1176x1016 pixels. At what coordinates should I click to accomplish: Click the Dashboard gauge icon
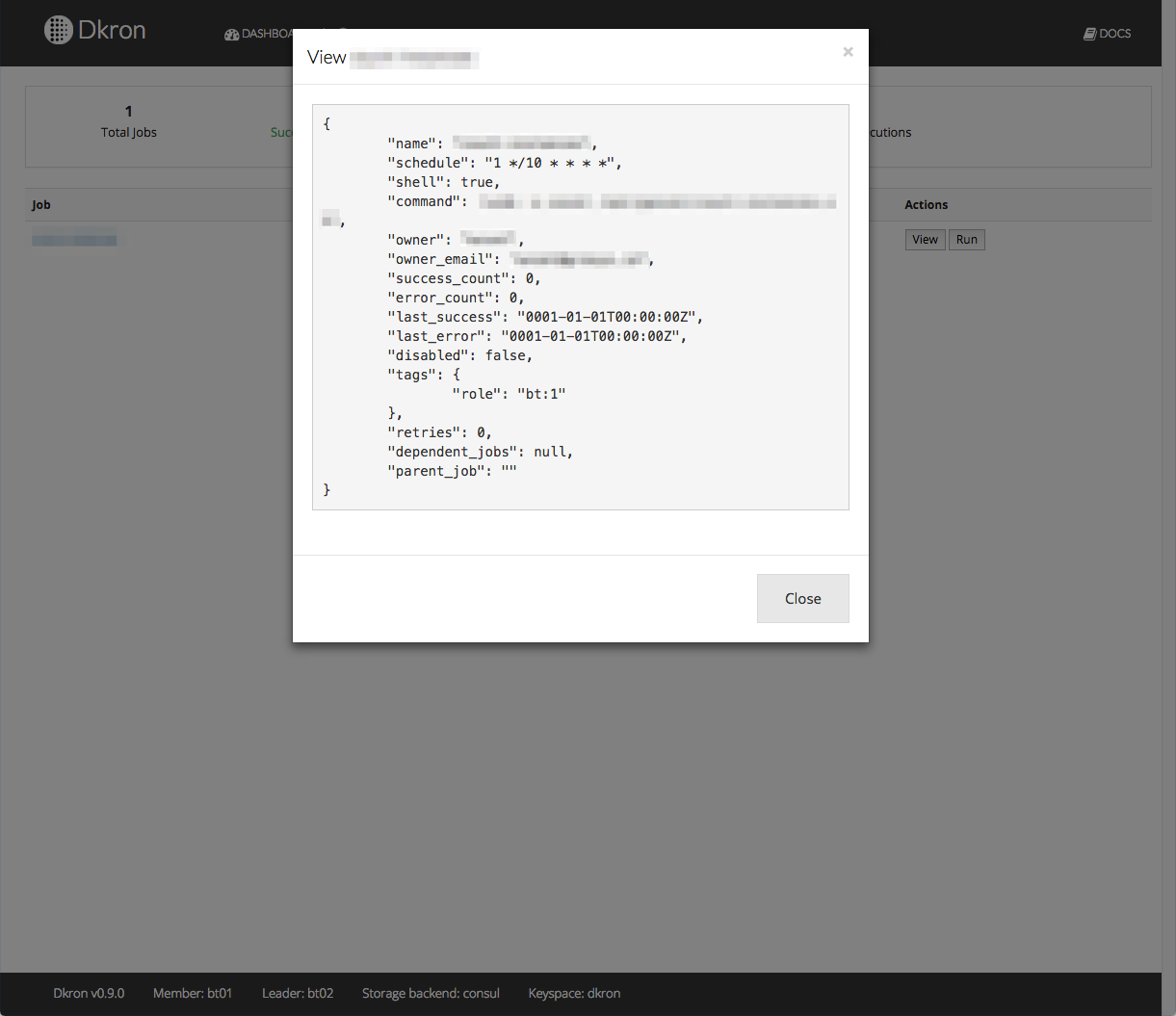pos(231,35)
